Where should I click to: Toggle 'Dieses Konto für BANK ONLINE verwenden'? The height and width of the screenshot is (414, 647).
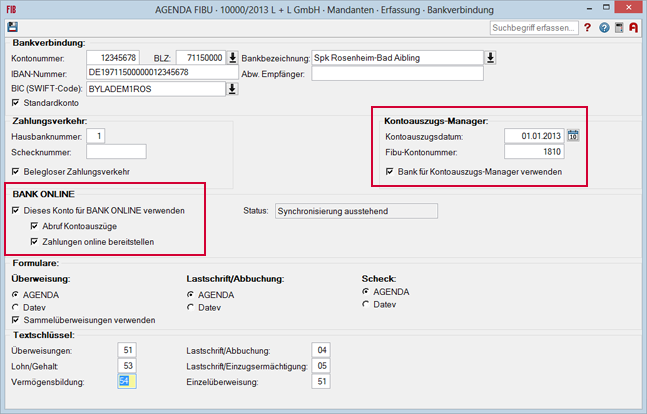pyautogui.click(x=15, y=211)
